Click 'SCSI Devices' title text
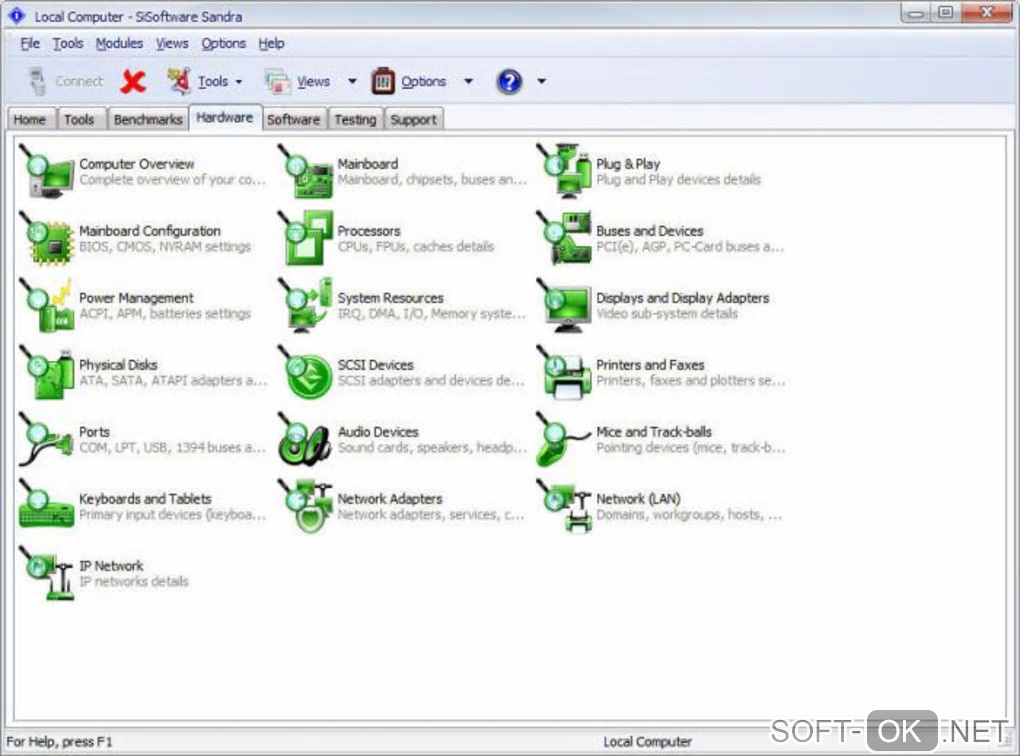The image size is (1020, 756). pyautogui.click(x=375, y=365)
